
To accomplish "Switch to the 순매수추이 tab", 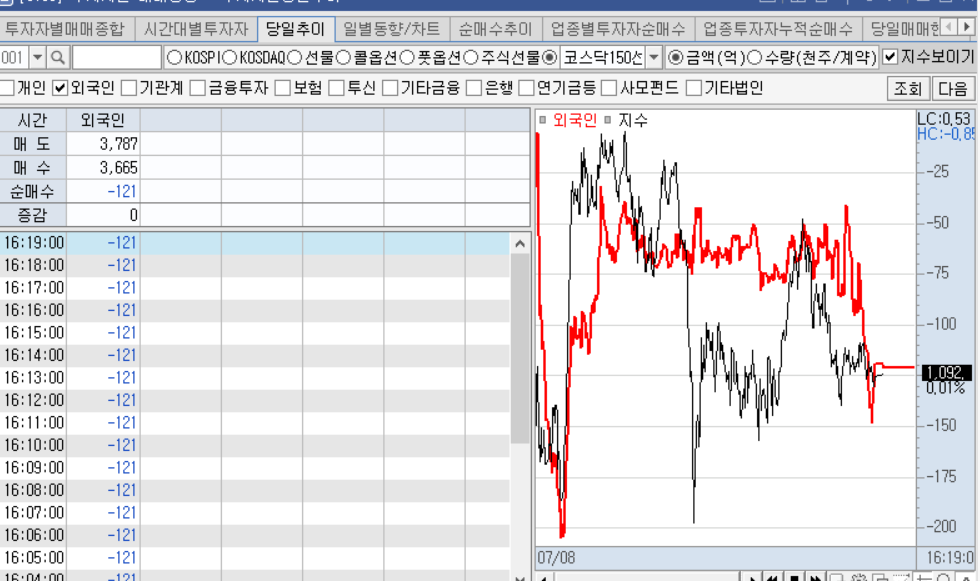I will (x=495, y=29).
